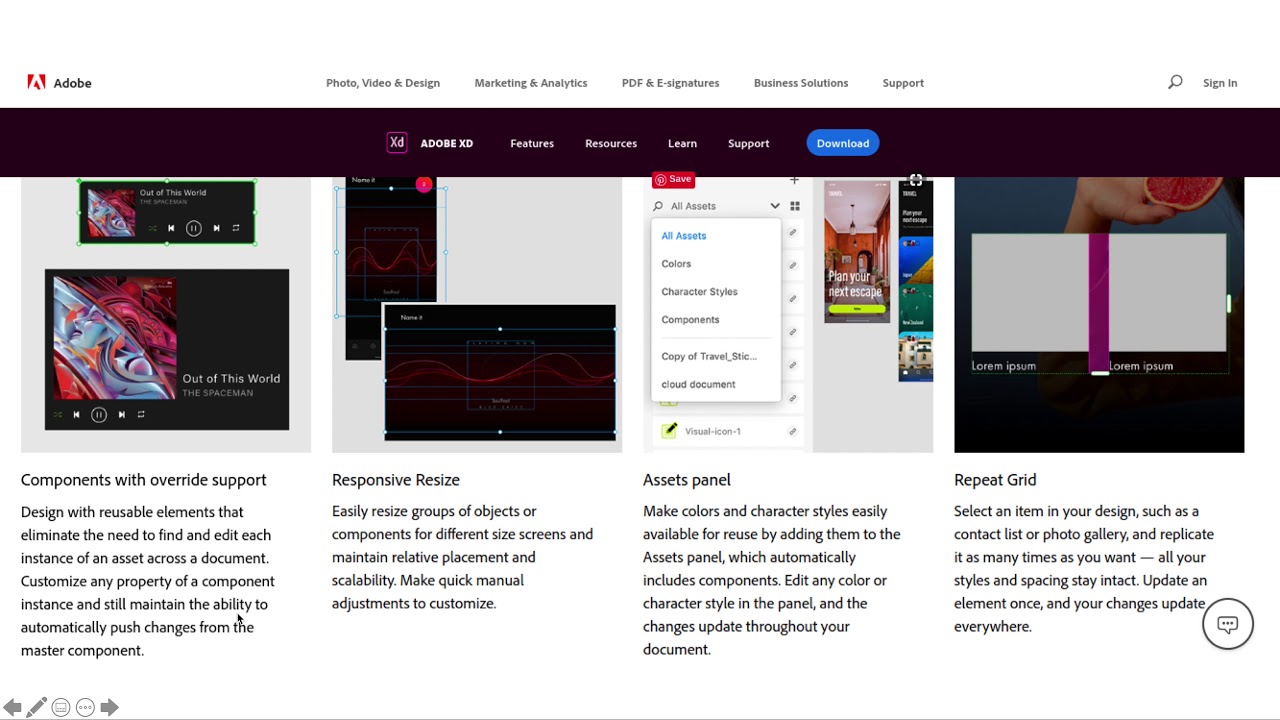1280x720 pixels.
Task: Select the slideshow pen tool icon
Action: [37, 707]
